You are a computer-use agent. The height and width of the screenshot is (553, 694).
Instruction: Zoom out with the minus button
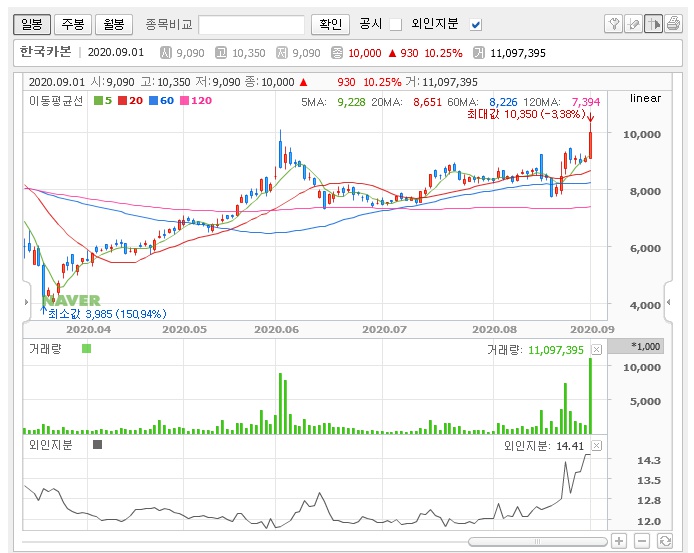coord(641,541)
